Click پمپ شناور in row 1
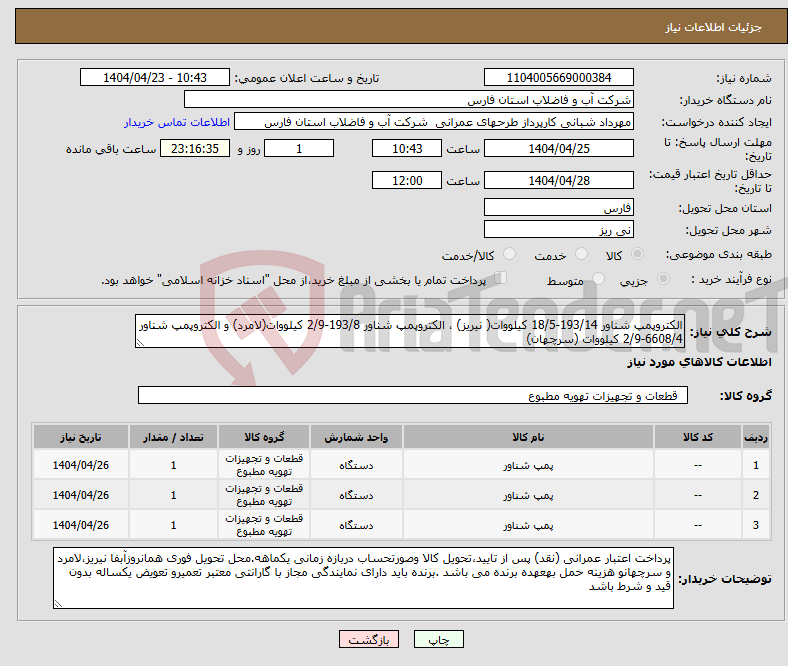 (528, 465)
